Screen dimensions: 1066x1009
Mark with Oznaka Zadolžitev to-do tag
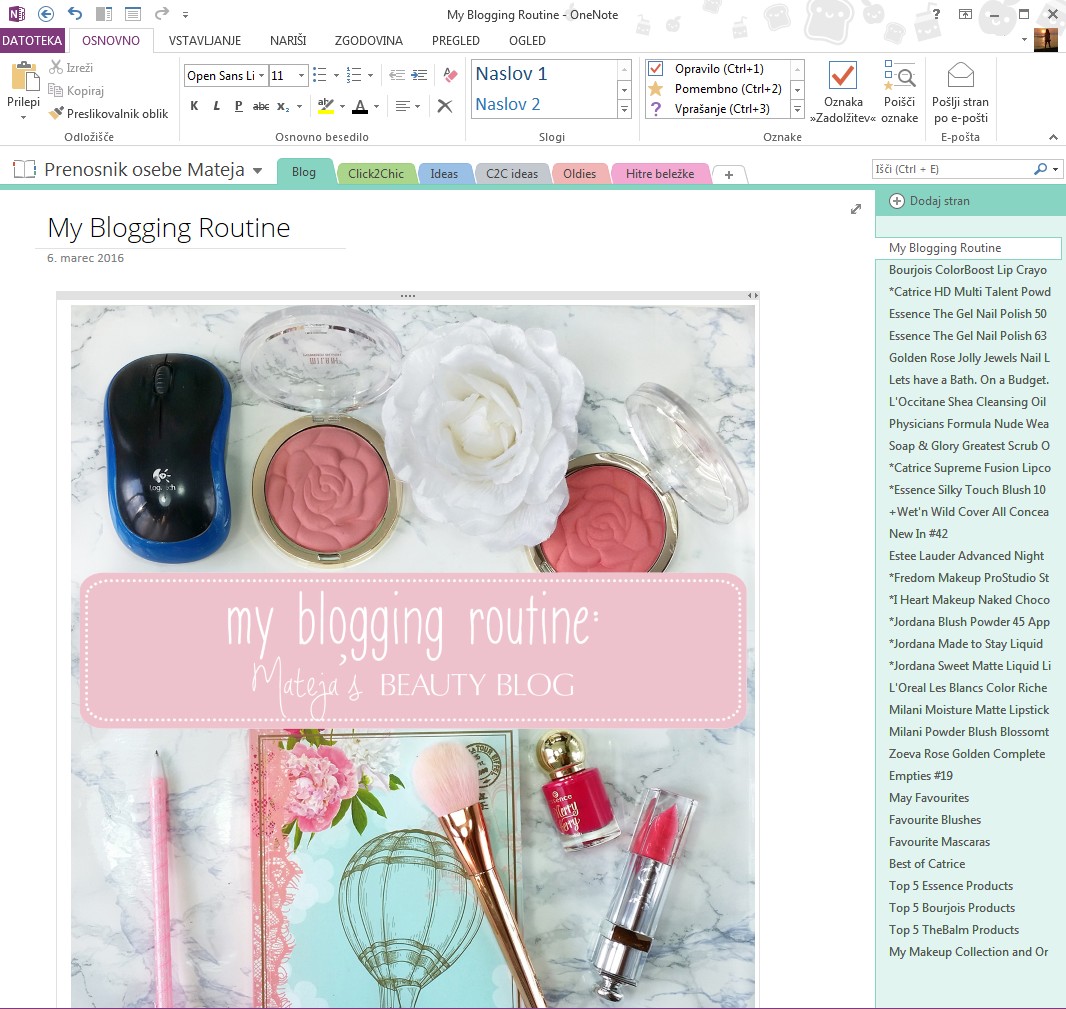[x=843, y=92]
